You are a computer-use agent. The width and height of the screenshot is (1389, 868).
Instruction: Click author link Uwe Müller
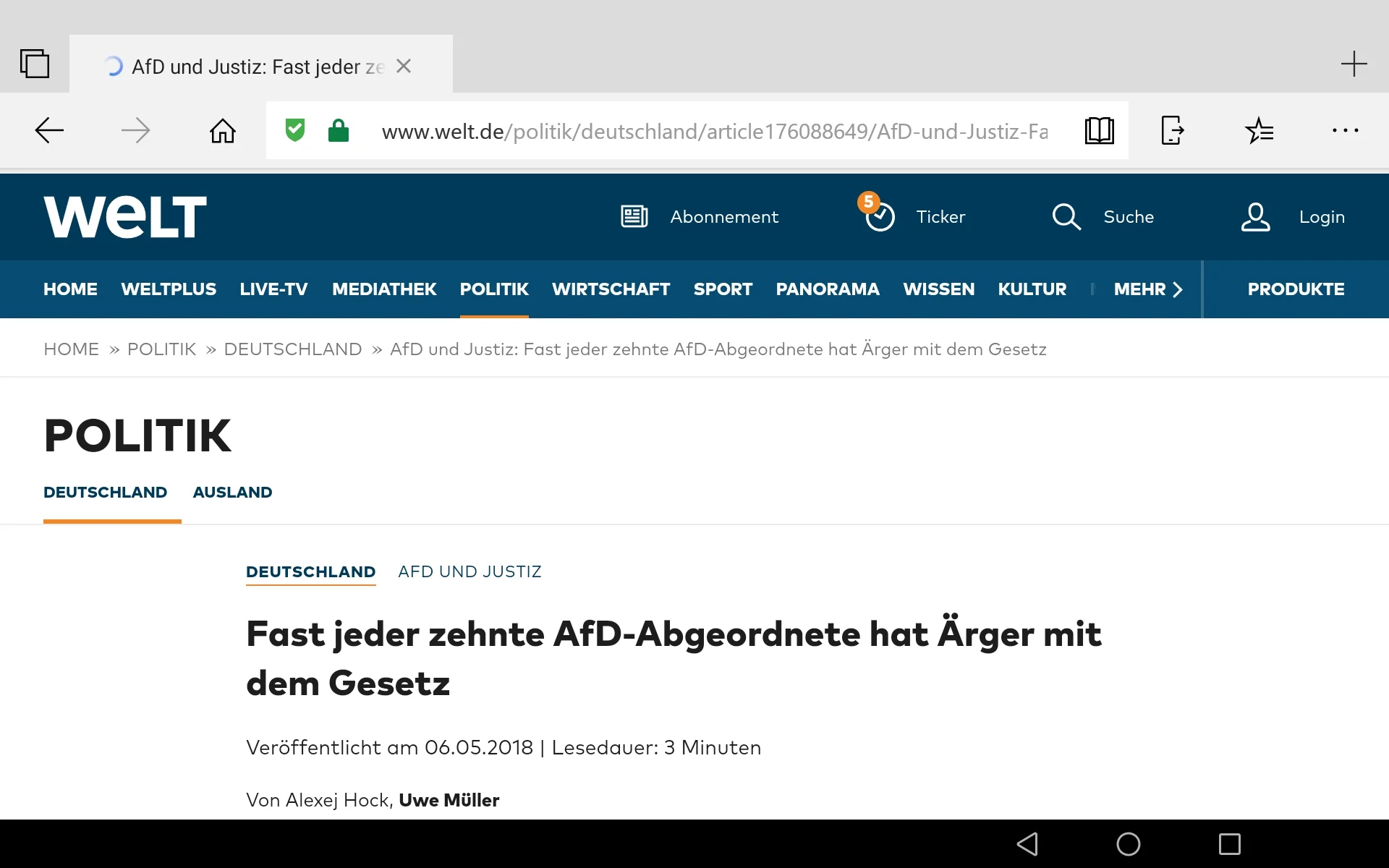pyautogui.click(x=449, y=800)
